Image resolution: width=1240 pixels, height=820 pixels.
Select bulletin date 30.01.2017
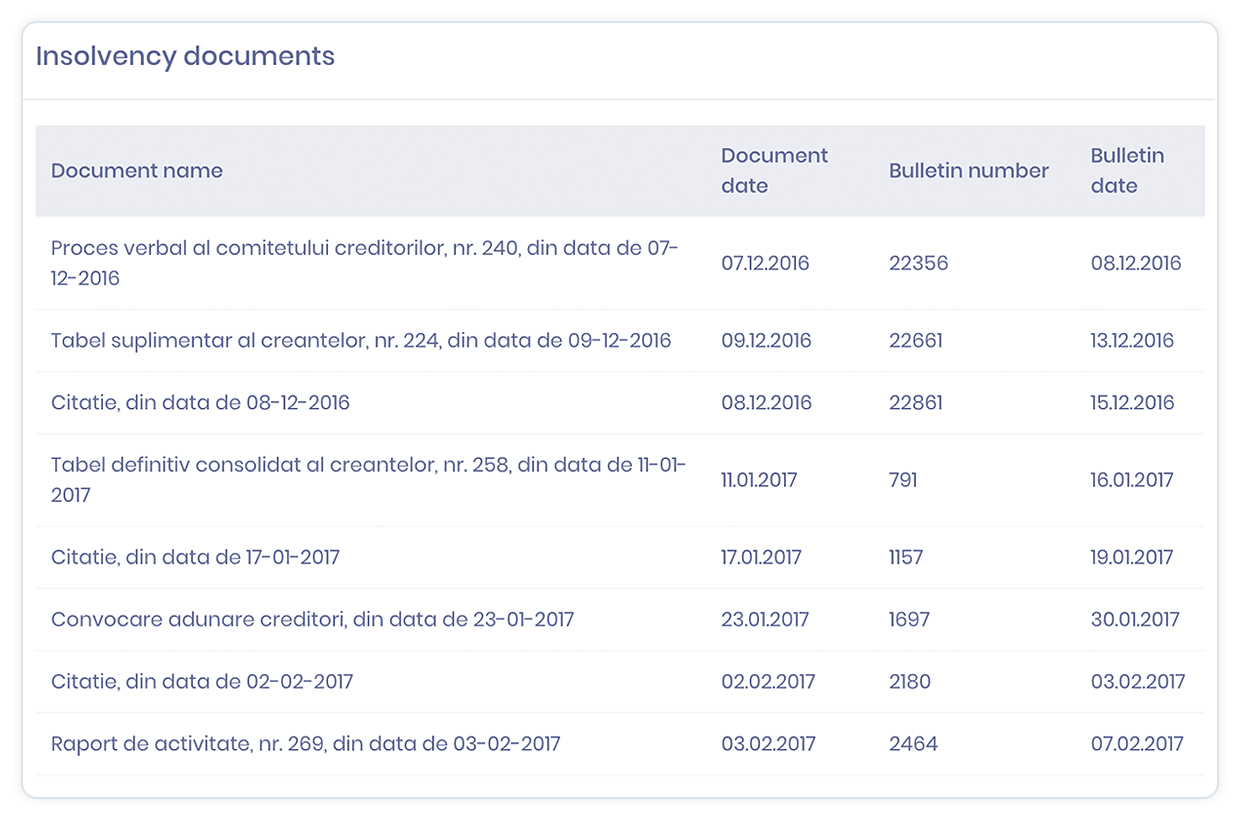1135,619
